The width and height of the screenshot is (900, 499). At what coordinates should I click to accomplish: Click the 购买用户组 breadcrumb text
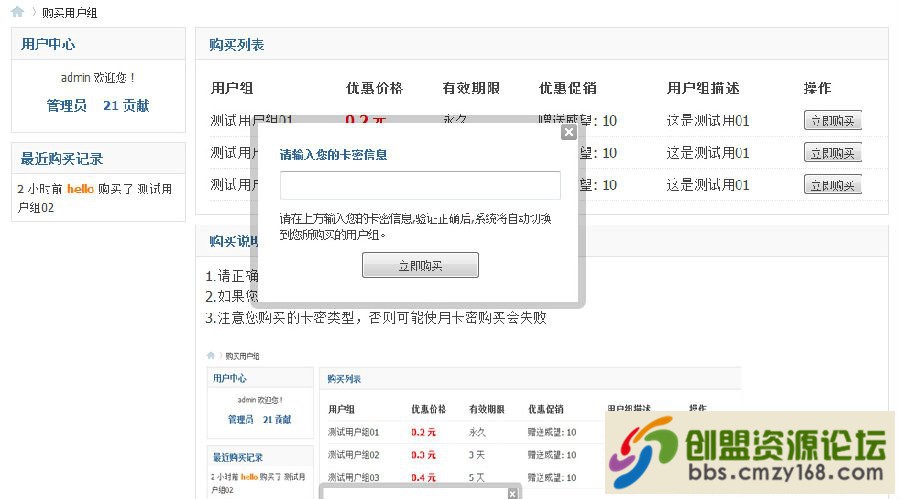[x=69, y=13]
